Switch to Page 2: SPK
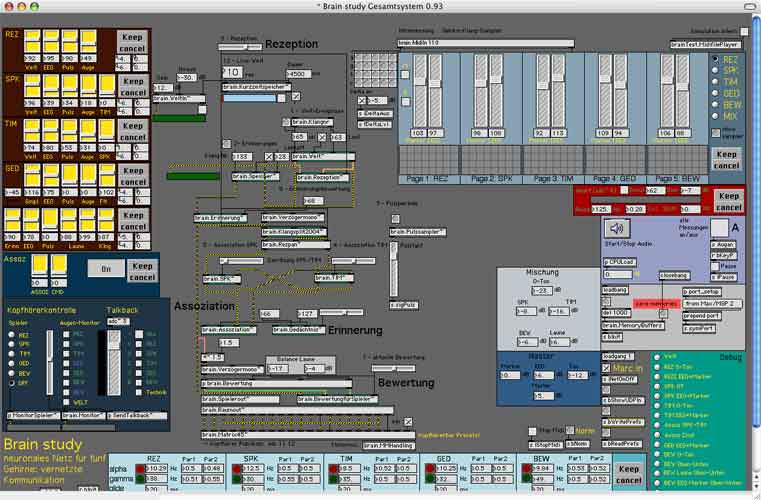Viewport: 761px width, 500px height. coord(491,179)
